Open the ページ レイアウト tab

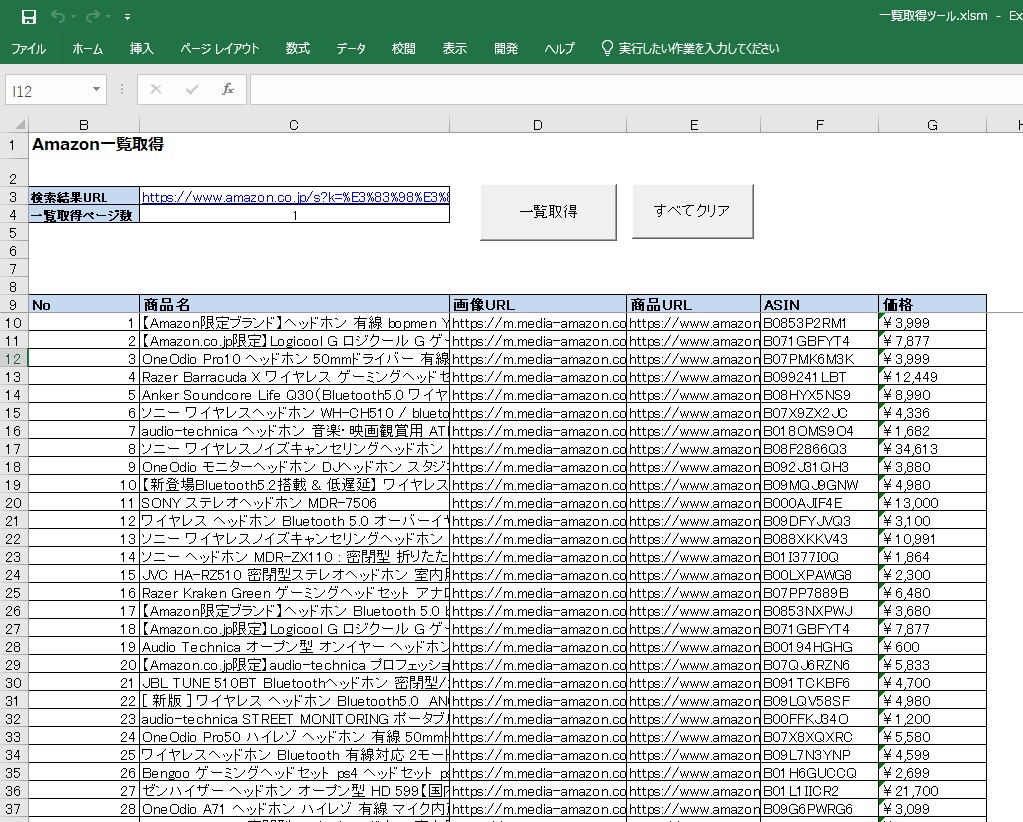220,48
